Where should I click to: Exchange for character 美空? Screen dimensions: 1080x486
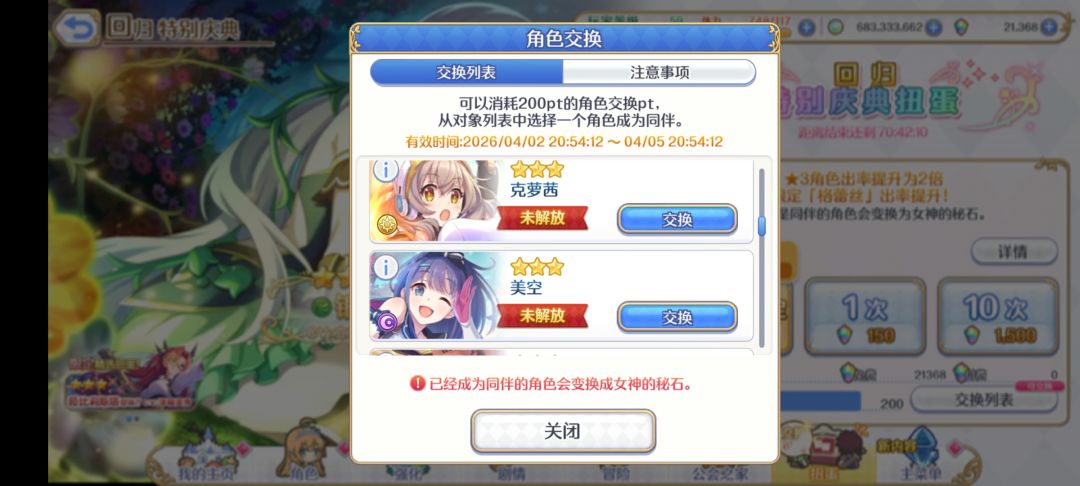click(x=677, y=317)
